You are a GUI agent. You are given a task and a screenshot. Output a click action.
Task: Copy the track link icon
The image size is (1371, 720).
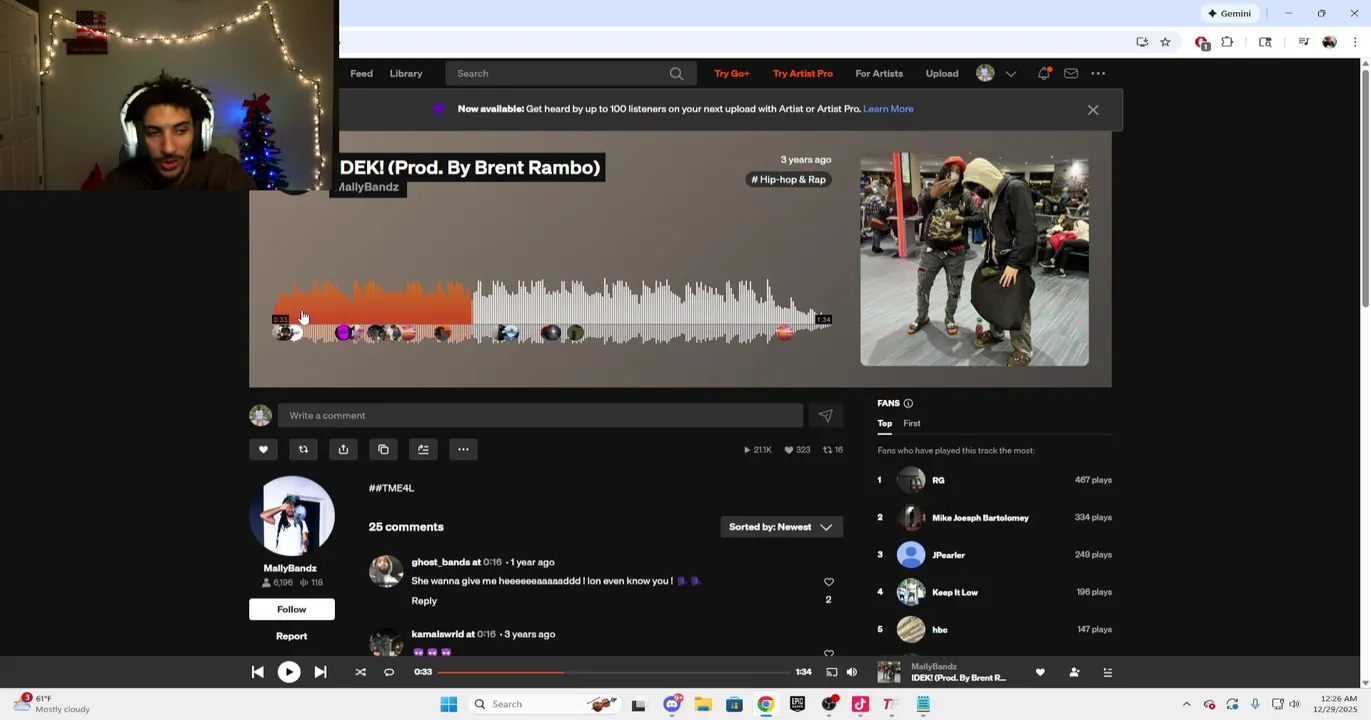(383, 450)
